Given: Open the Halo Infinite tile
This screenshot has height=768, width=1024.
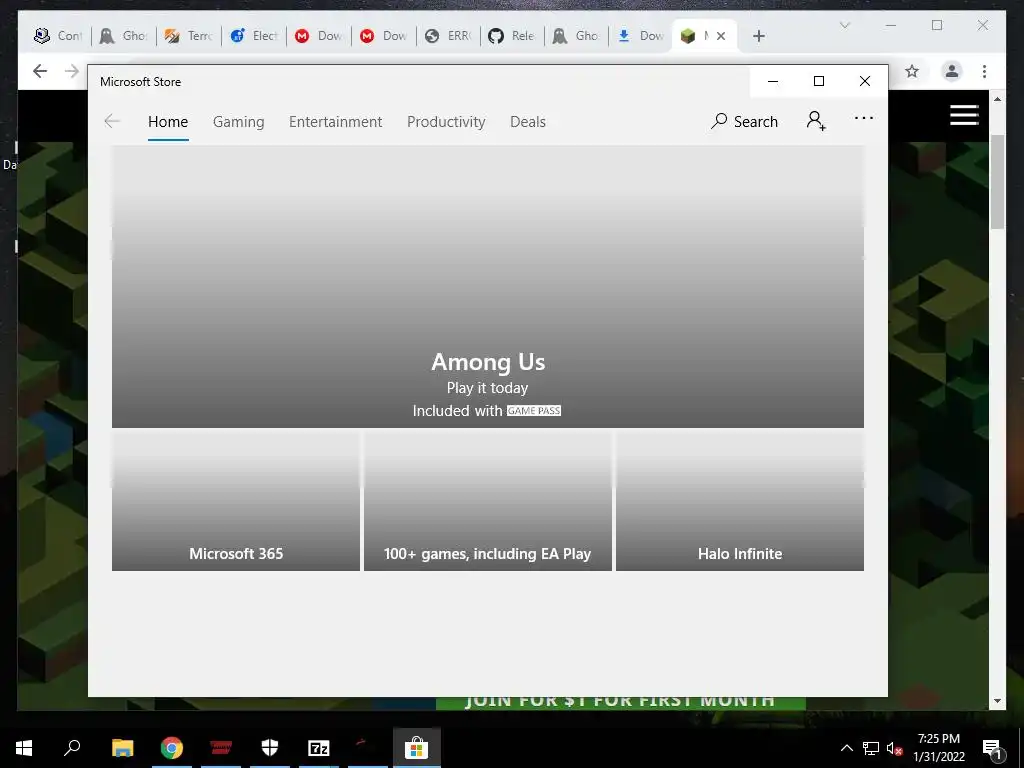Looking at the screenshot, I should coord(740,500).
